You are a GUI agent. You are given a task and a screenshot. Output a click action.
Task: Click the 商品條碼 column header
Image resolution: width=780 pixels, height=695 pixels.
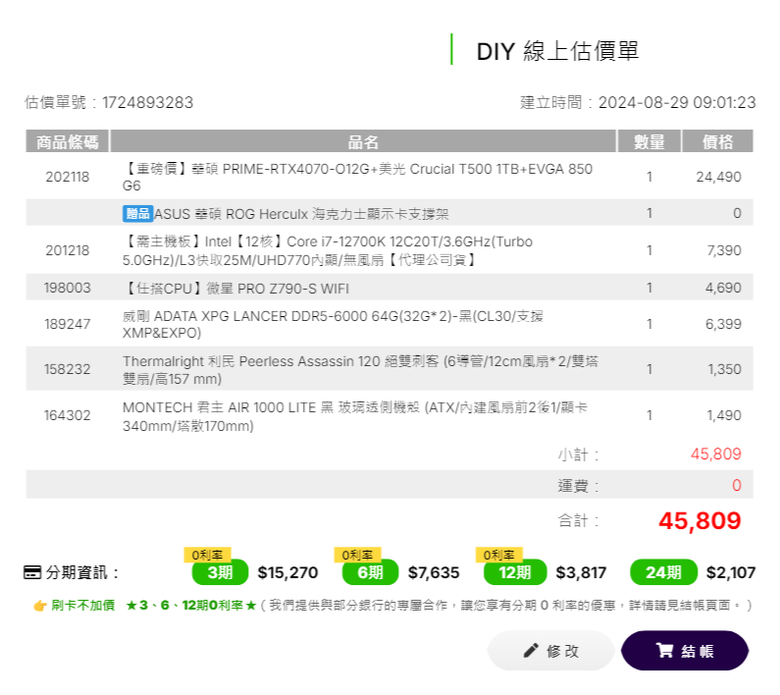67,142
